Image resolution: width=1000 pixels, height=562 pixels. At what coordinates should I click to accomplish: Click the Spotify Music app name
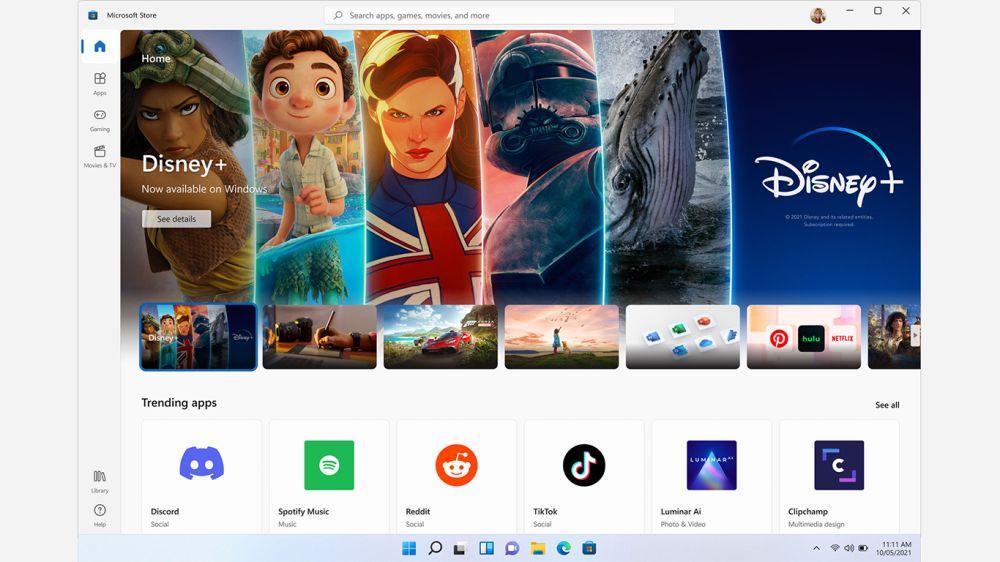click(304, 512)
